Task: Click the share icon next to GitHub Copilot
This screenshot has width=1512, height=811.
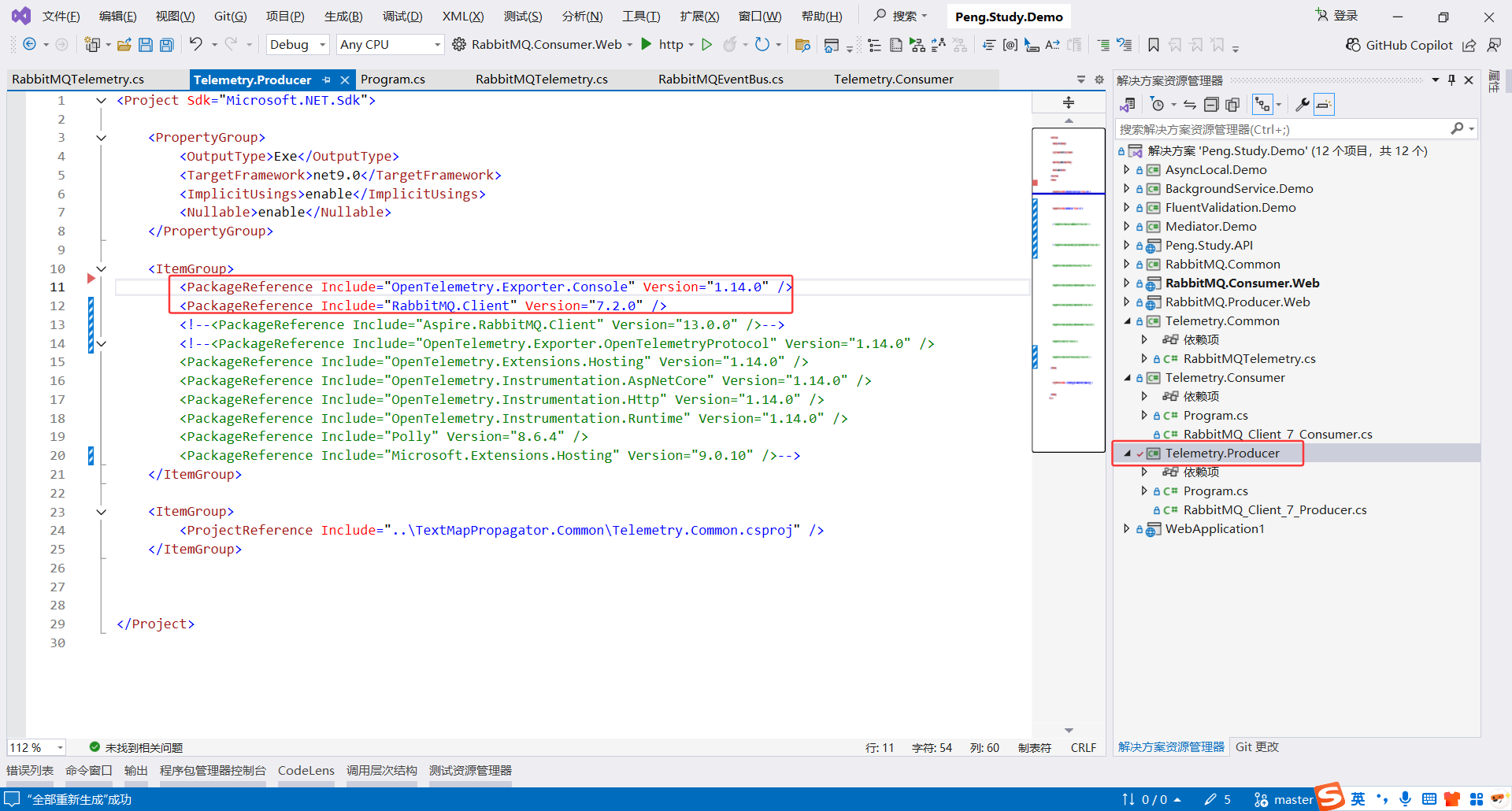Action: pyautogui.click(x=1469, y=45)
